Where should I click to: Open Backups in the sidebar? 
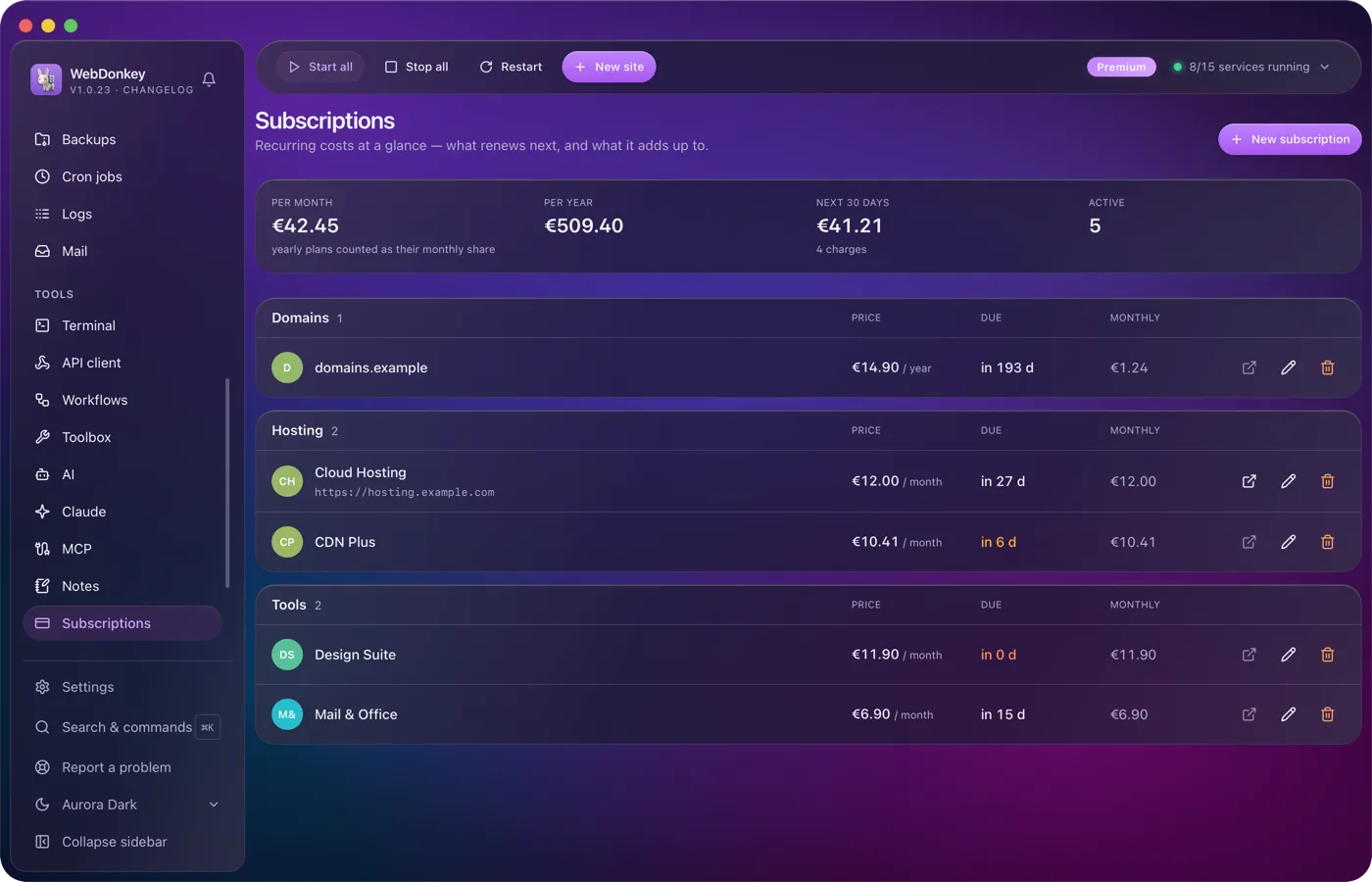click(122, 139)
